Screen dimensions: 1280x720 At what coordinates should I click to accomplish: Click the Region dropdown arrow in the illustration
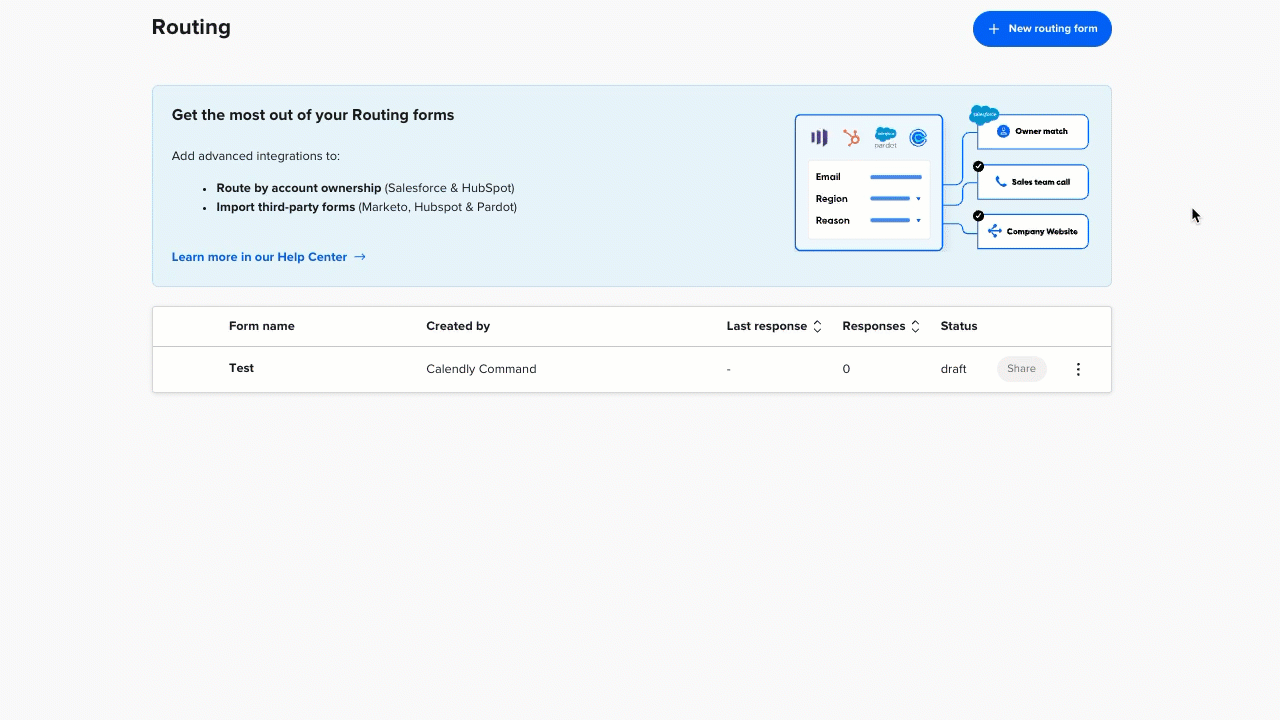pos(918,199)
